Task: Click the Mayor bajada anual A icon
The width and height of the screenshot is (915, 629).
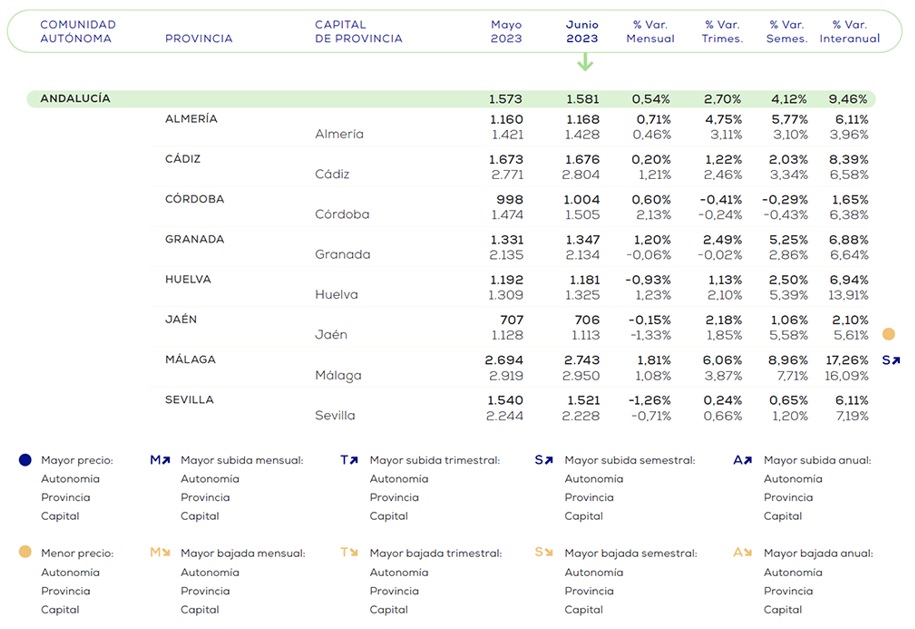Action: pyautogui.click(x=742, y=552)
